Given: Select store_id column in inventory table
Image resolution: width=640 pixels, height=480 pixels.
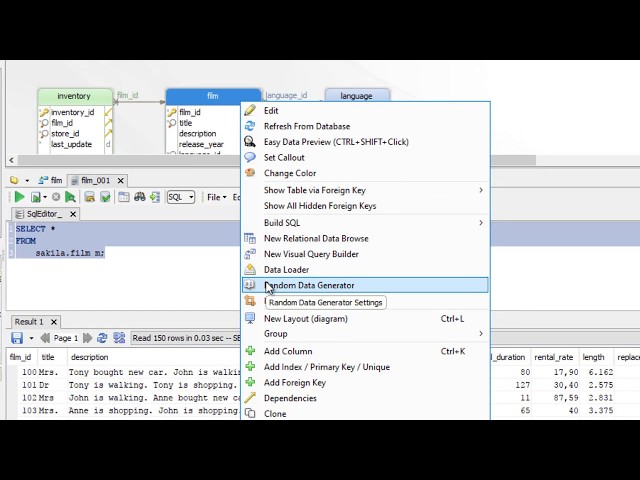Looking at the screenshot, I should (65, 134).
